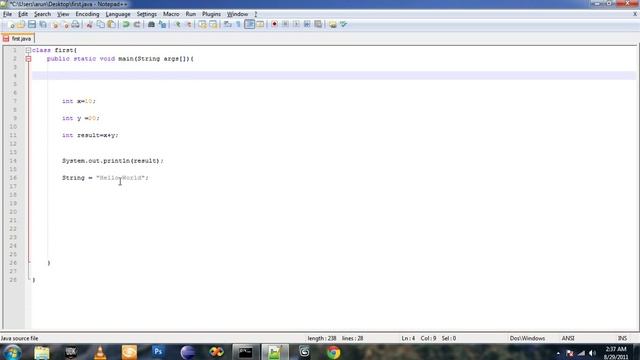Toggle Word Wrap in the toolbar
The height and width of the screenshot is (360, 640).
tap(228, 24)
